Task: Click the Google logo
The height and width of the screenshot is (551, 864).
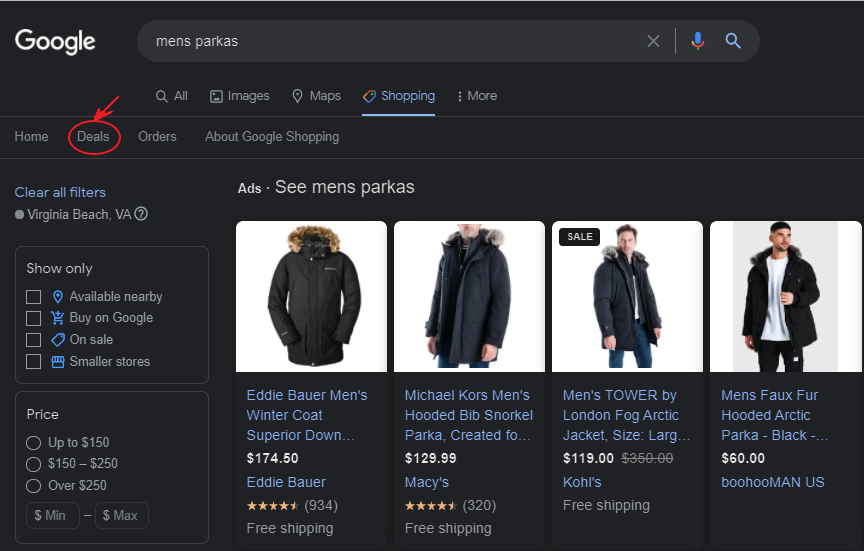Action: click(x=55, y=41)
